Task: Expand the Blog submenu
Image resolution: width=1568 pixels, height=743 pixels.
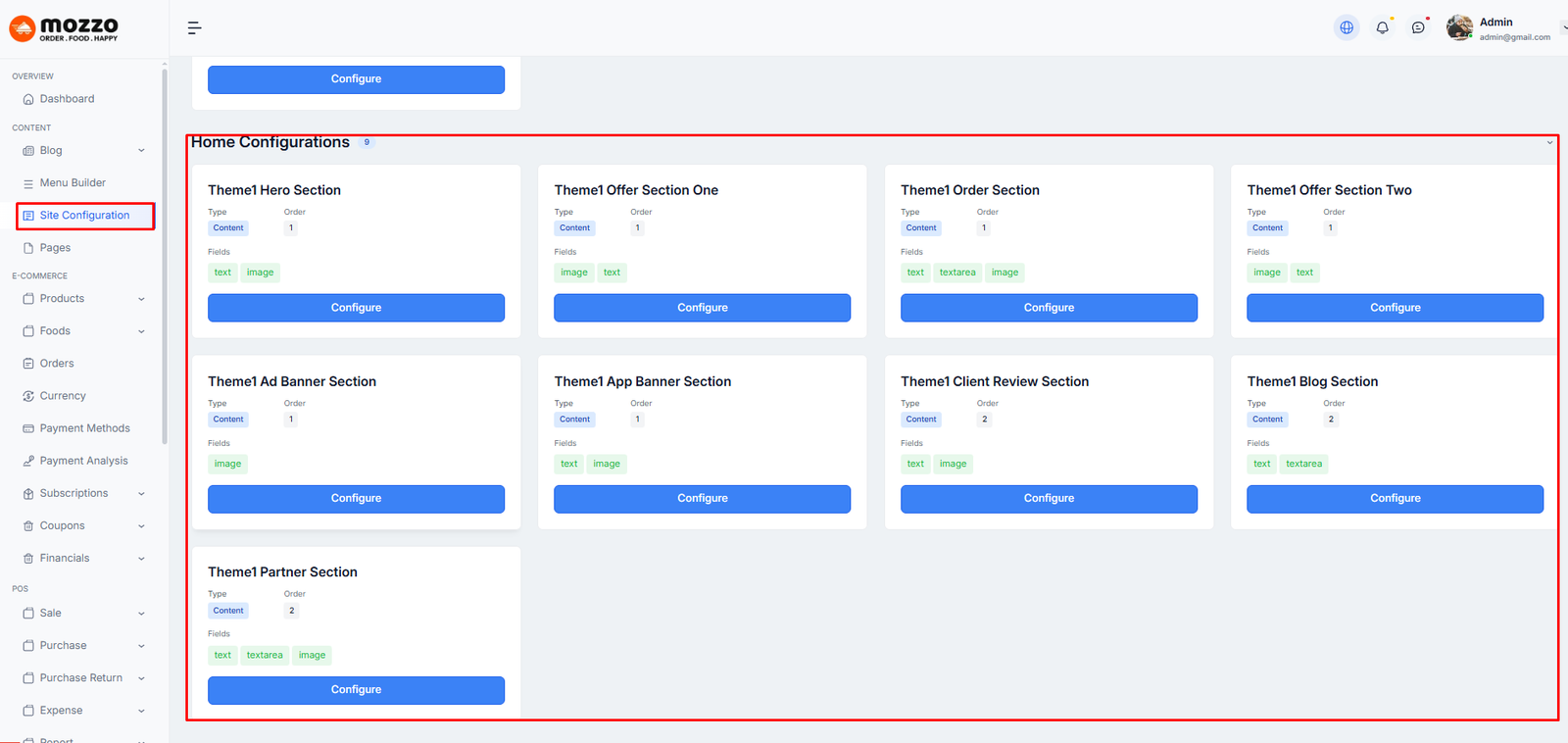Action: click(x=141, y=151)
